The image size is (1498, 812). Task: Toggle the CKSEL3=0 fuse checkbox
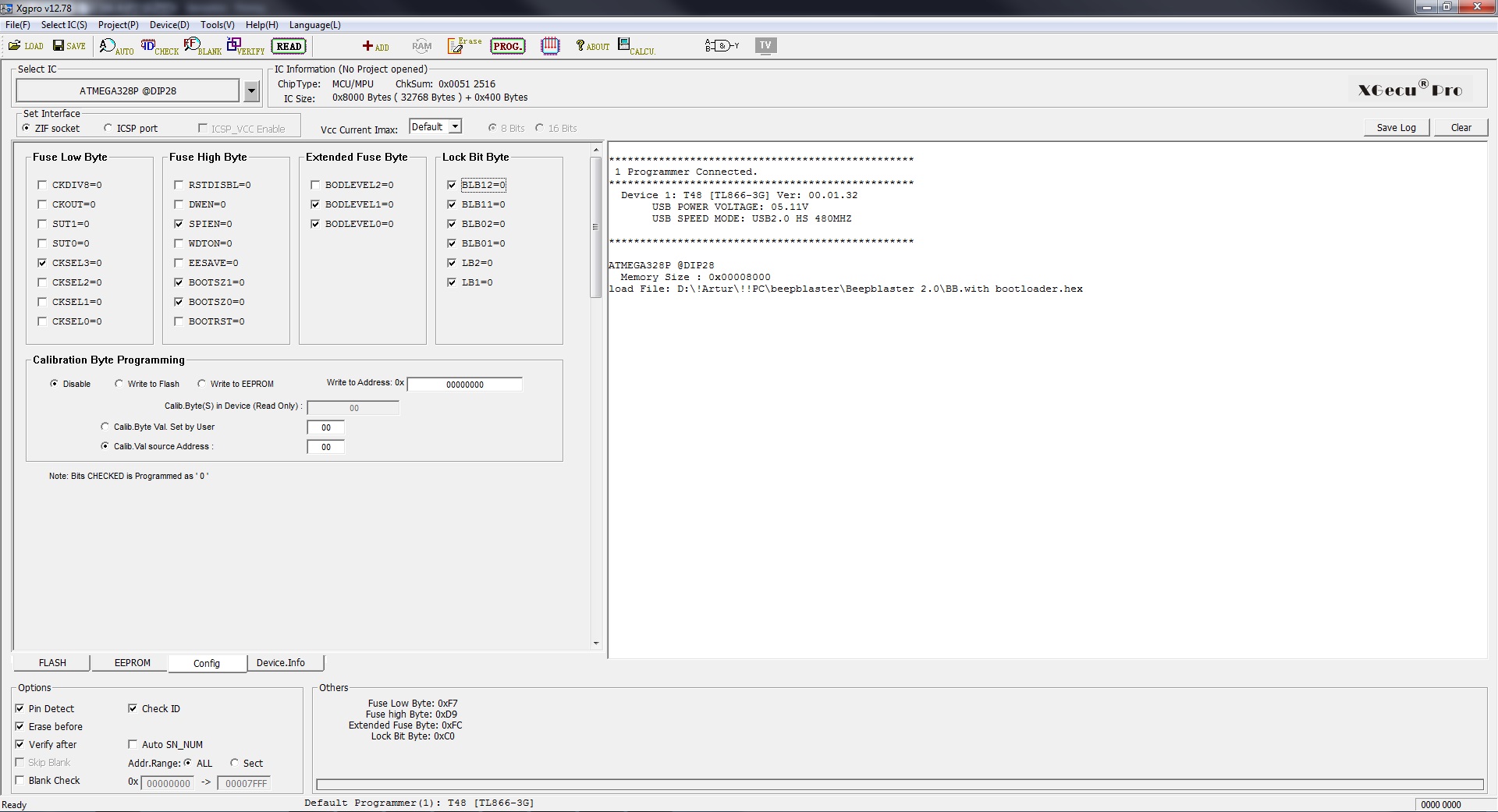click(42, 263)
